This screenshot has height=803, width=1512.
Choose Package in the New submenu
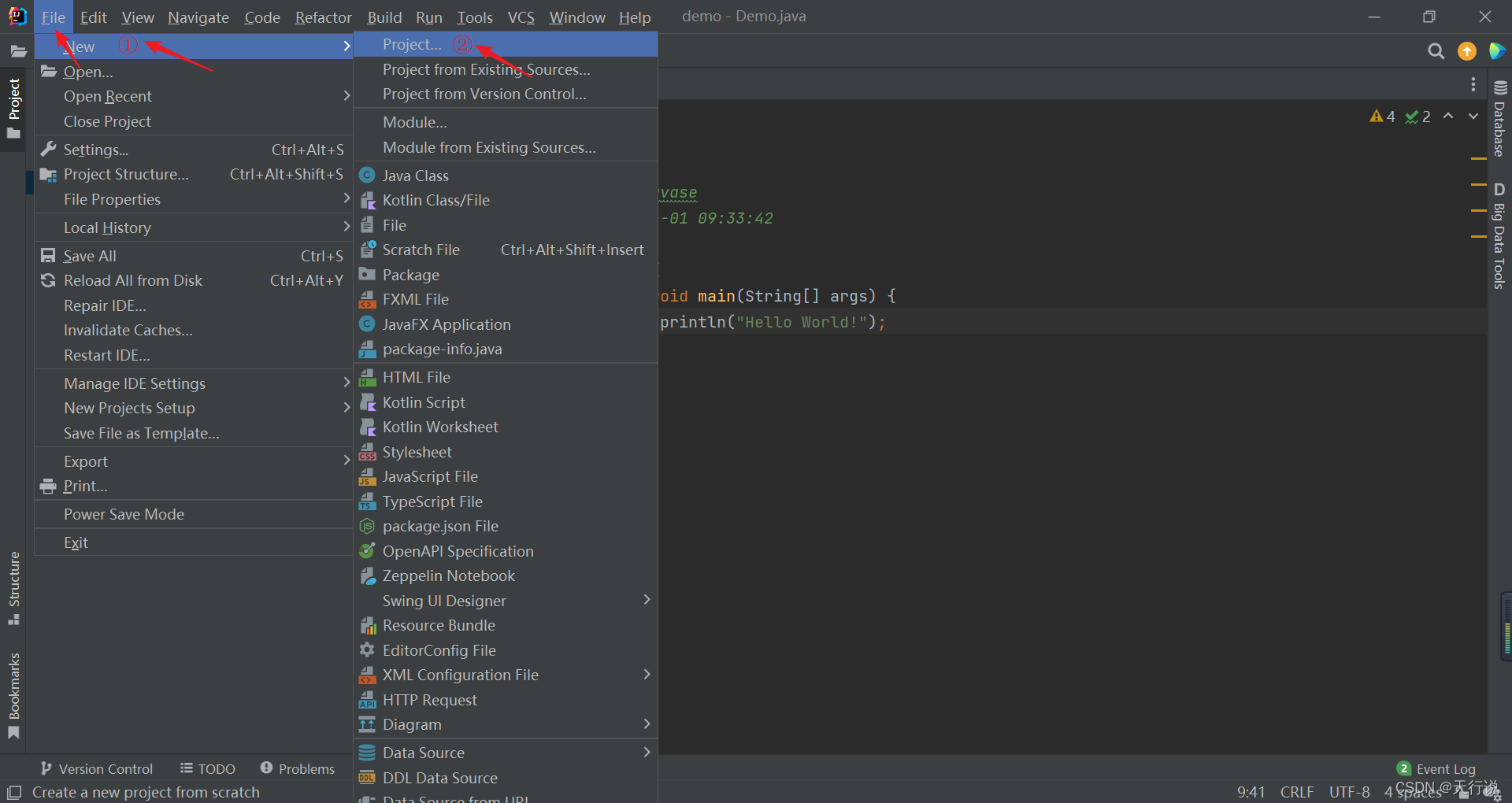tap(506, 275)
